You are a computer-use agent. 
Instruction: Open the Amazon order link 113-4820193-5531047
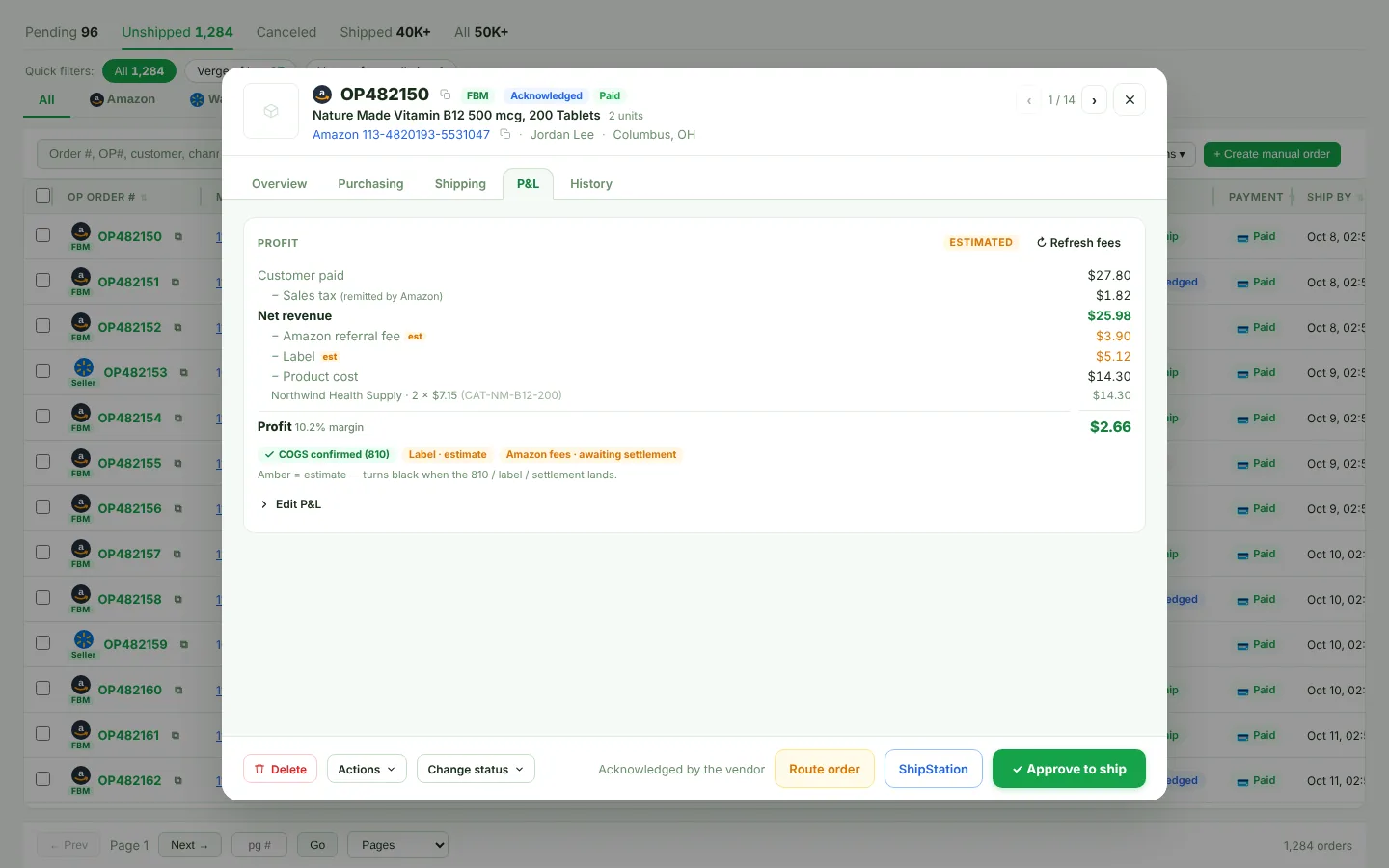[x=401, y=135]
